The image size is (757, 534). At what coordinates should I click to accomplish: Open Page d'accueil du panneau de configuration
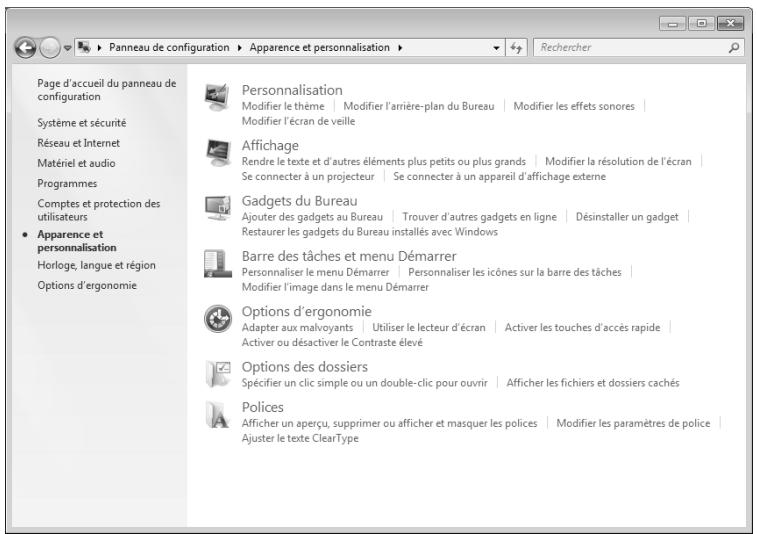tap(107, 90)
